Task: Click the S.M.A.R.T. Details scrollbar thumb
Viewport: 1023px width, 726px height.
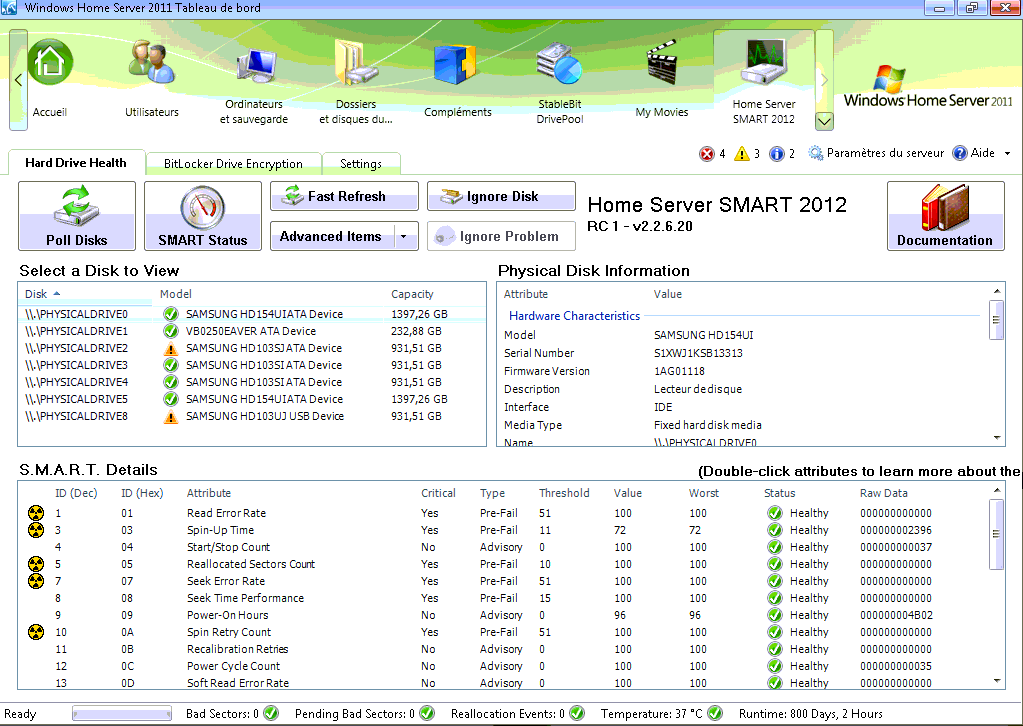Action: pos(996,534)
